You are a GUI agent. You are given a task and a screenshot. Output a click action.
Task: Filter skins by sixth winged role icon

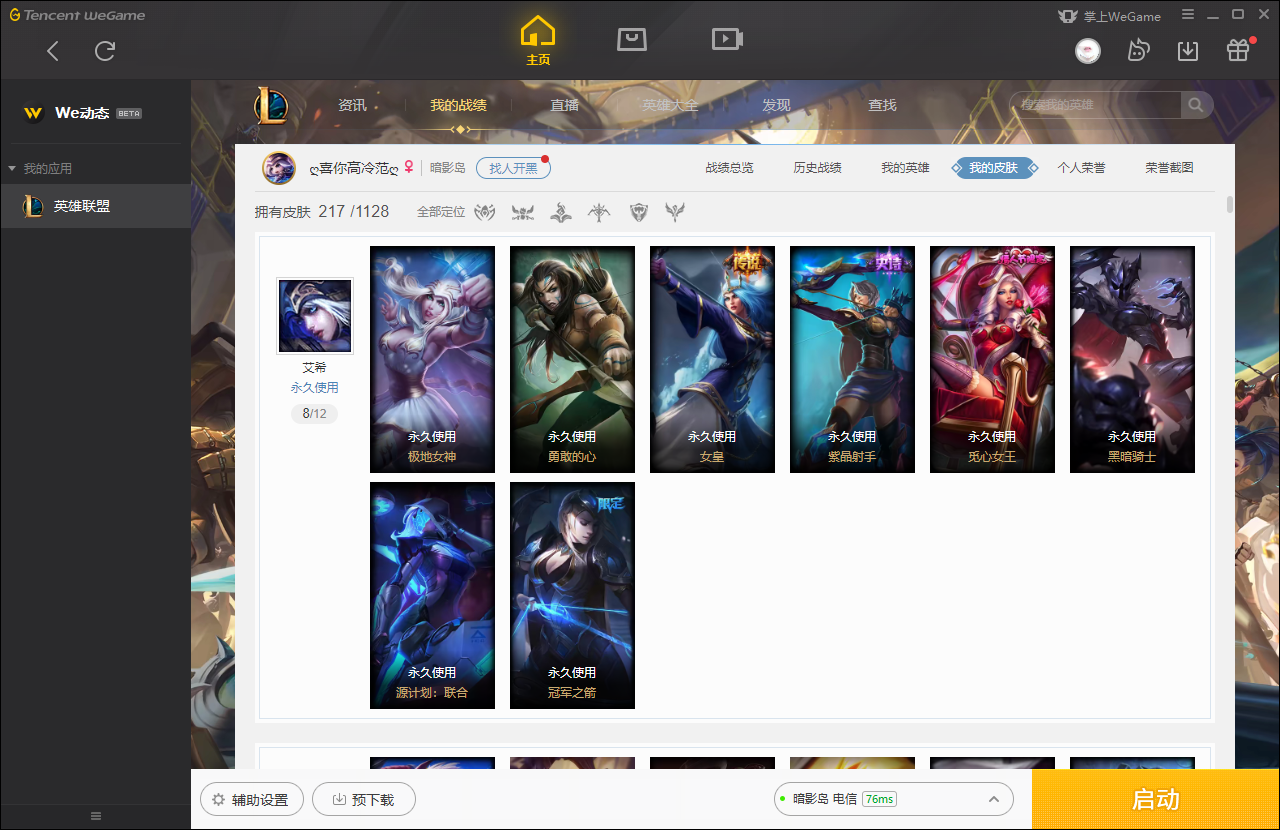pyautogui.click(x=676, y=212)
